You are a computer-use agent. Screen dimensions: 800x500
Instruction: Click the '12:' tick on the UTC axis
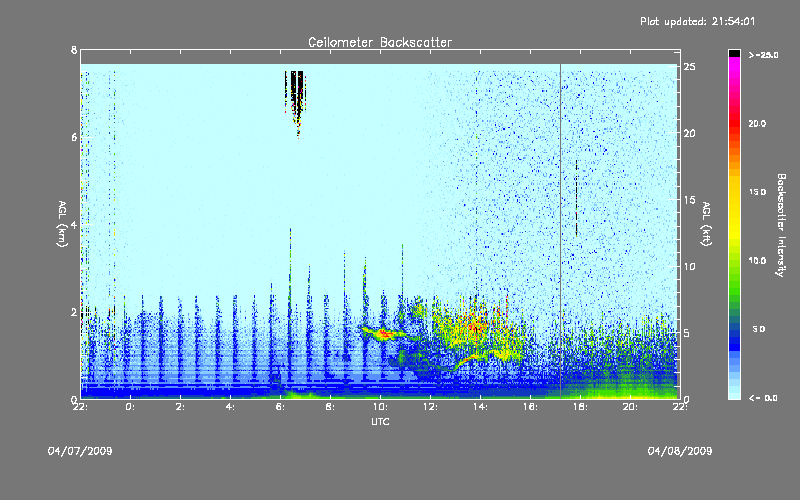pyautogui.click(x=430, y=407)
